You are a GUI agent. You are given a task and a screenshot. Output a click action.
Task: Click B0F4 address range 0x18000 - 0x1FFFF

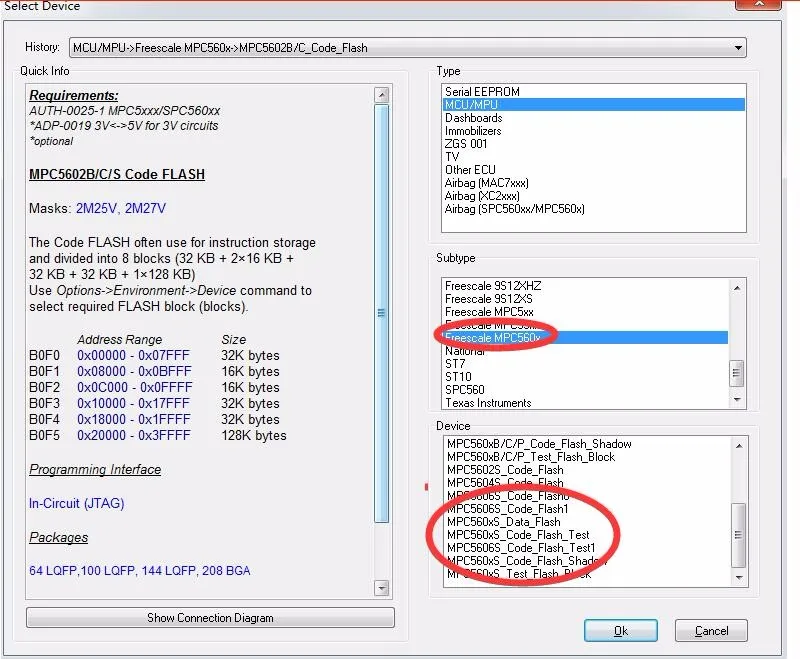click(x=134, y=419)
